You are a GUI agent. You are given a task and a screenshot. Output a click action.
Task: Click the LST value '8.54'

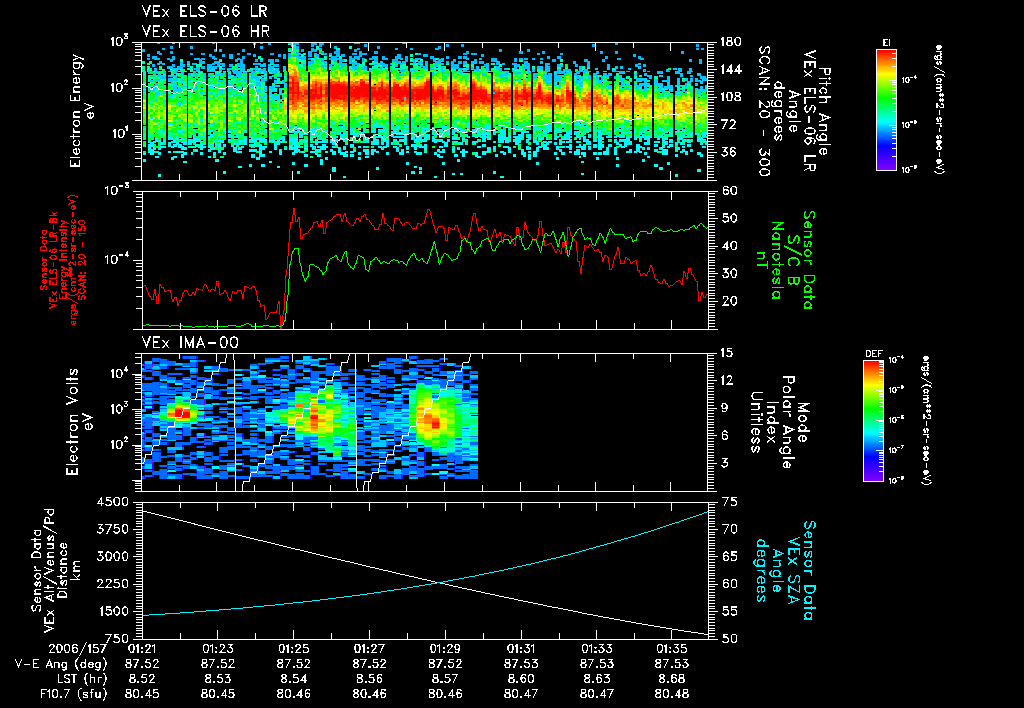click(x=293, y=679)
